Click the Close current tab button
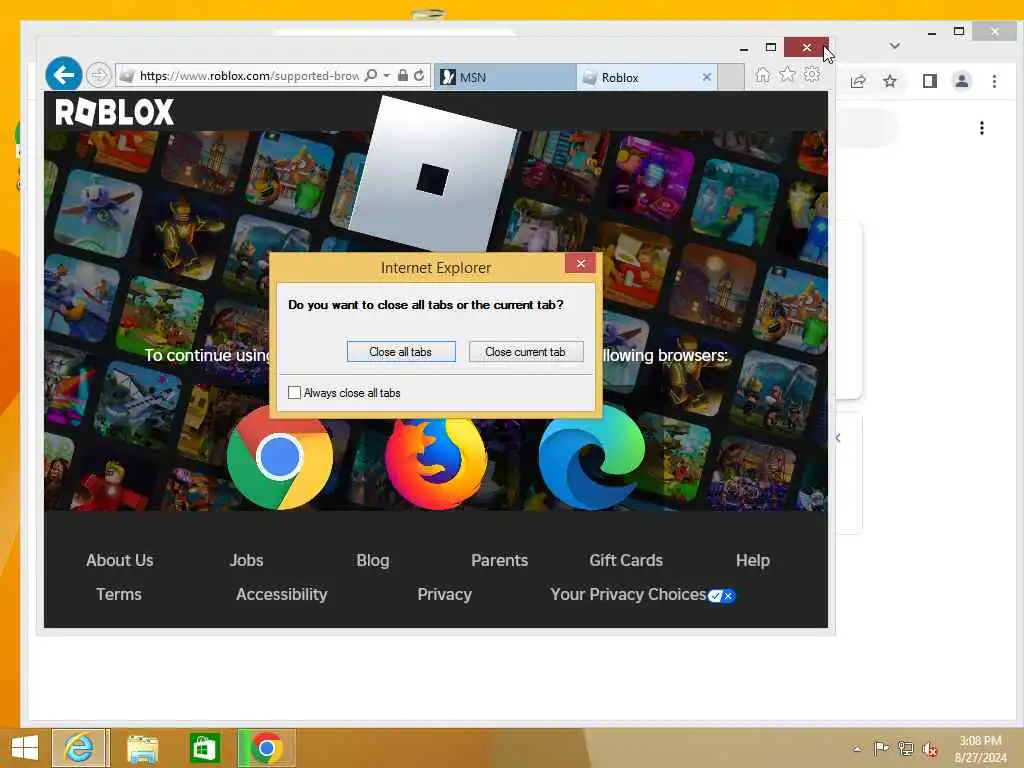 tap(526, 351)
